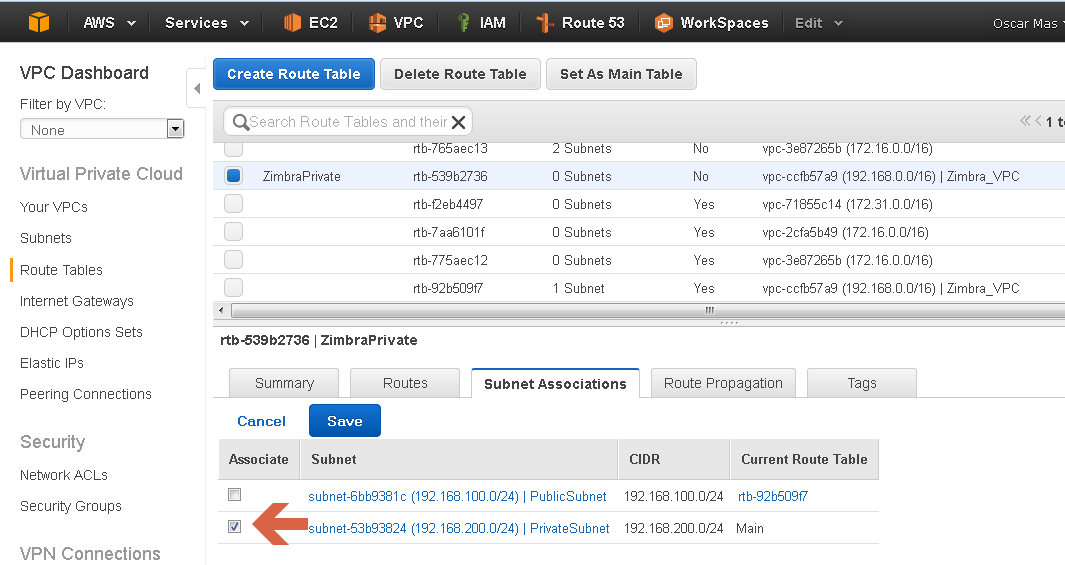Click the vpc-71855c14 (172.31.0.0/16) cell
1065x565 pixels.
[x=847, y=204]
